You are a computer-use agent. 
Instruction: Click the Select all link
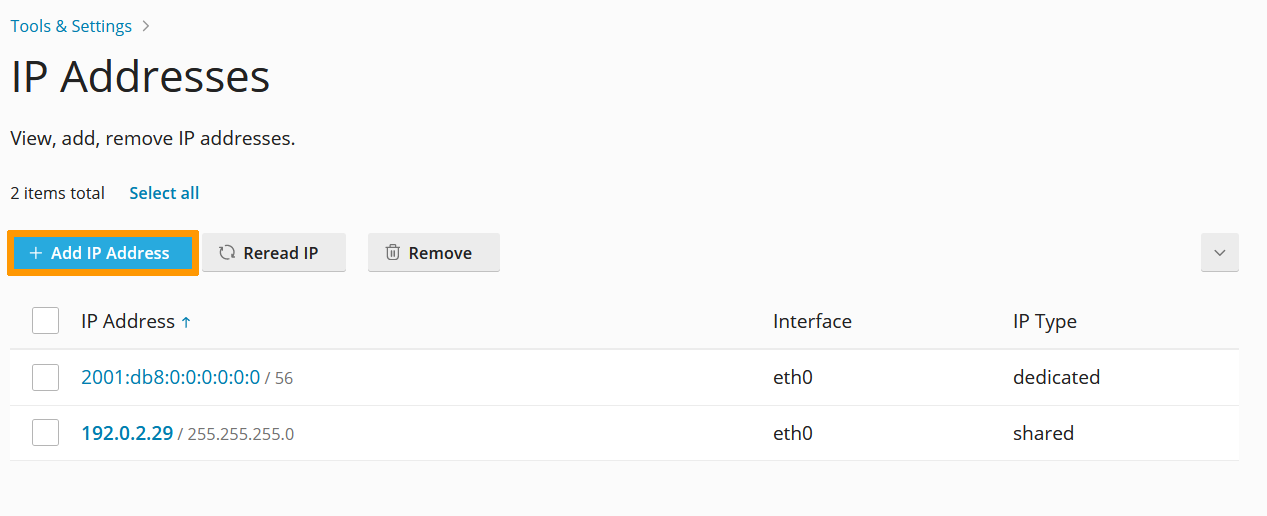pyautogui.click(x=164, y=193)
